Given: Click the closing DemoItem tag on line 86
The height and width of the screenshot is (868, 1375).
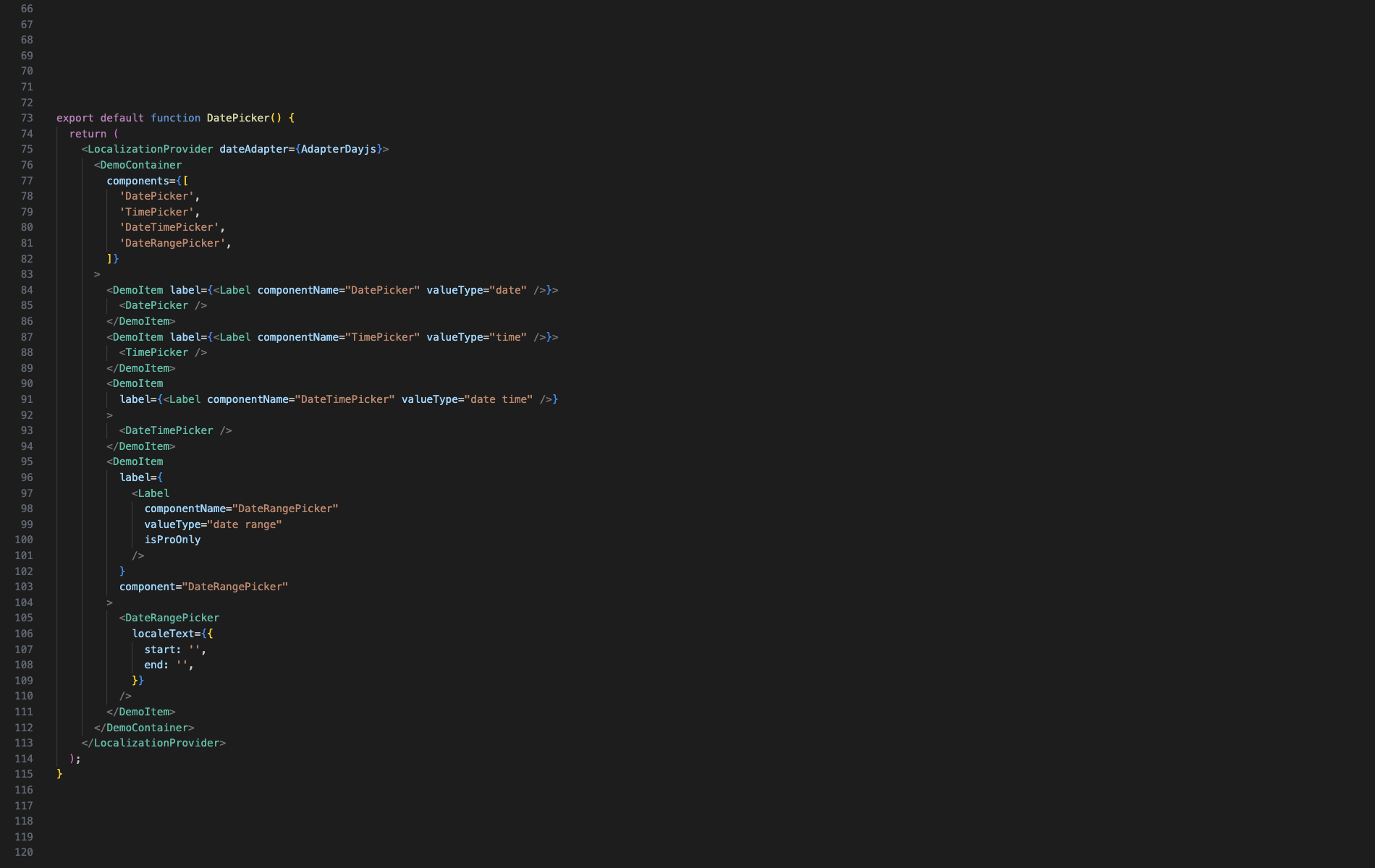Looking at the screenshot, I should click(x=141, y=321).
